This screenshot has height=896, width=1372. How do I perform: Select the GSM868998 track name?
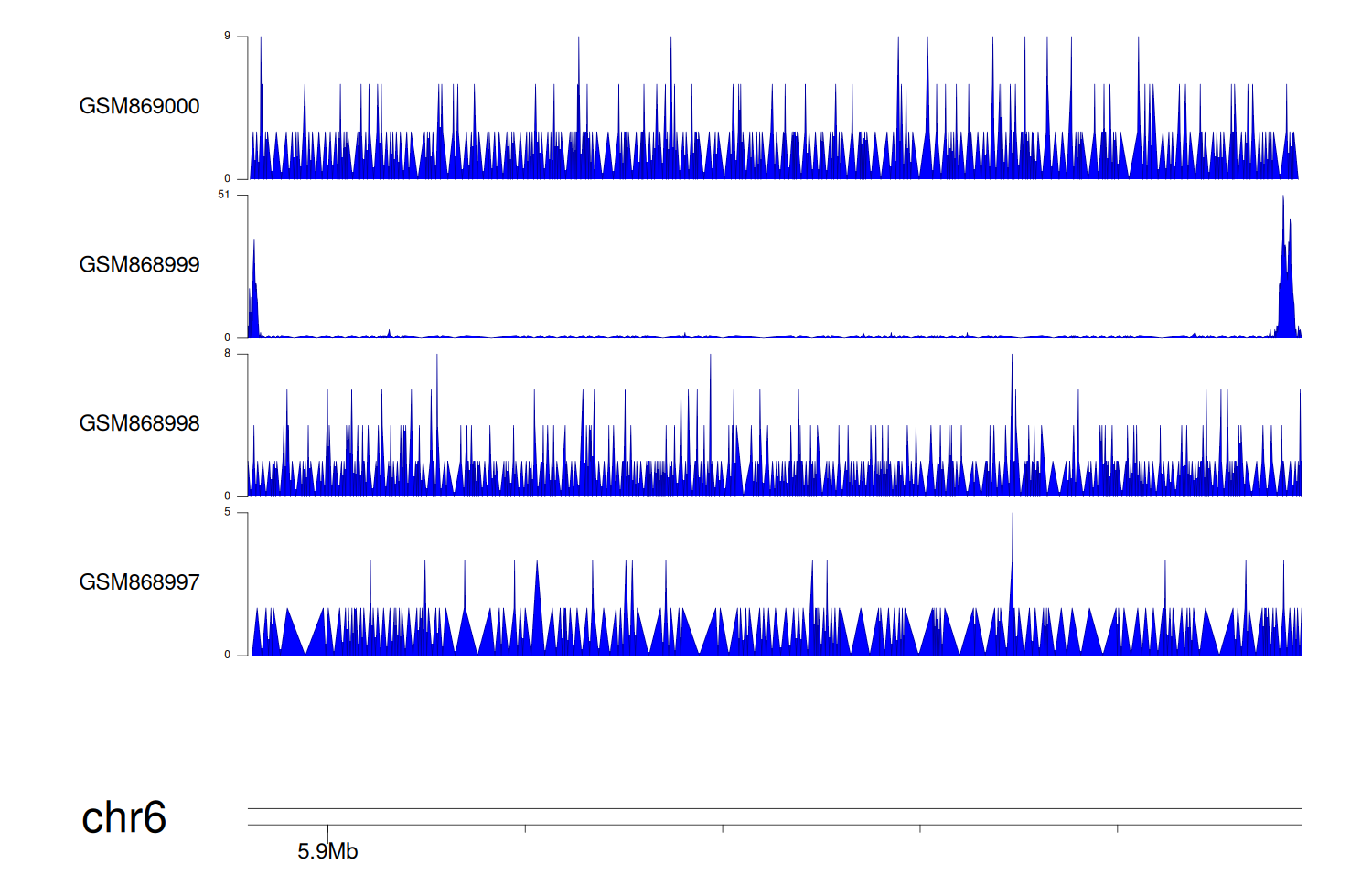[139, 423]
